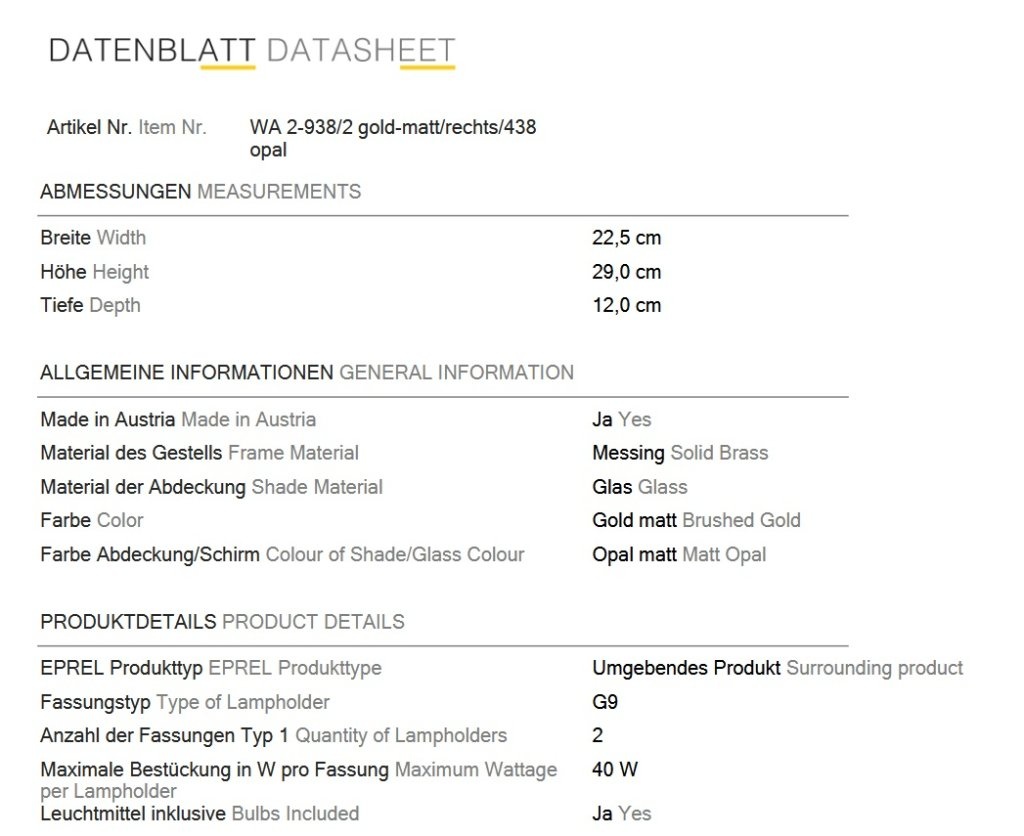Click the Made in Austria label
The image size is (1024, 836).
pos(178,419)
